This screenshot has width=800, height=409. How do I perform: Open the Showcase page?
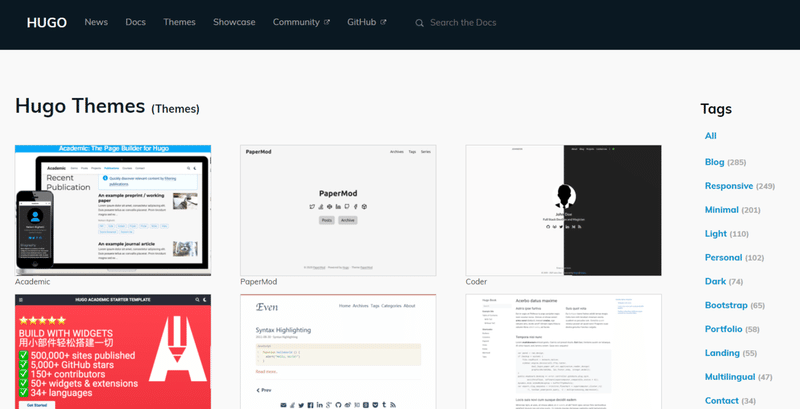click(234, 22)
